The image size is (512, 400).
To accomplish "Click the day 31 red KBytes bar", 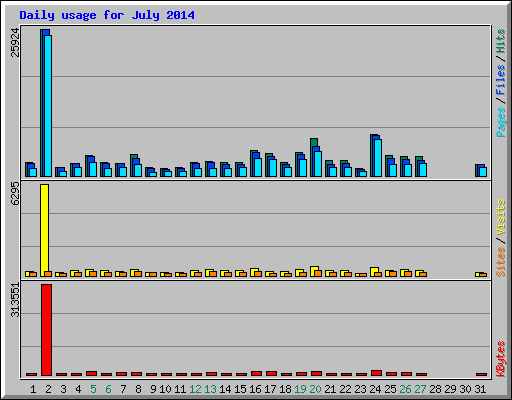I will 481,374.
